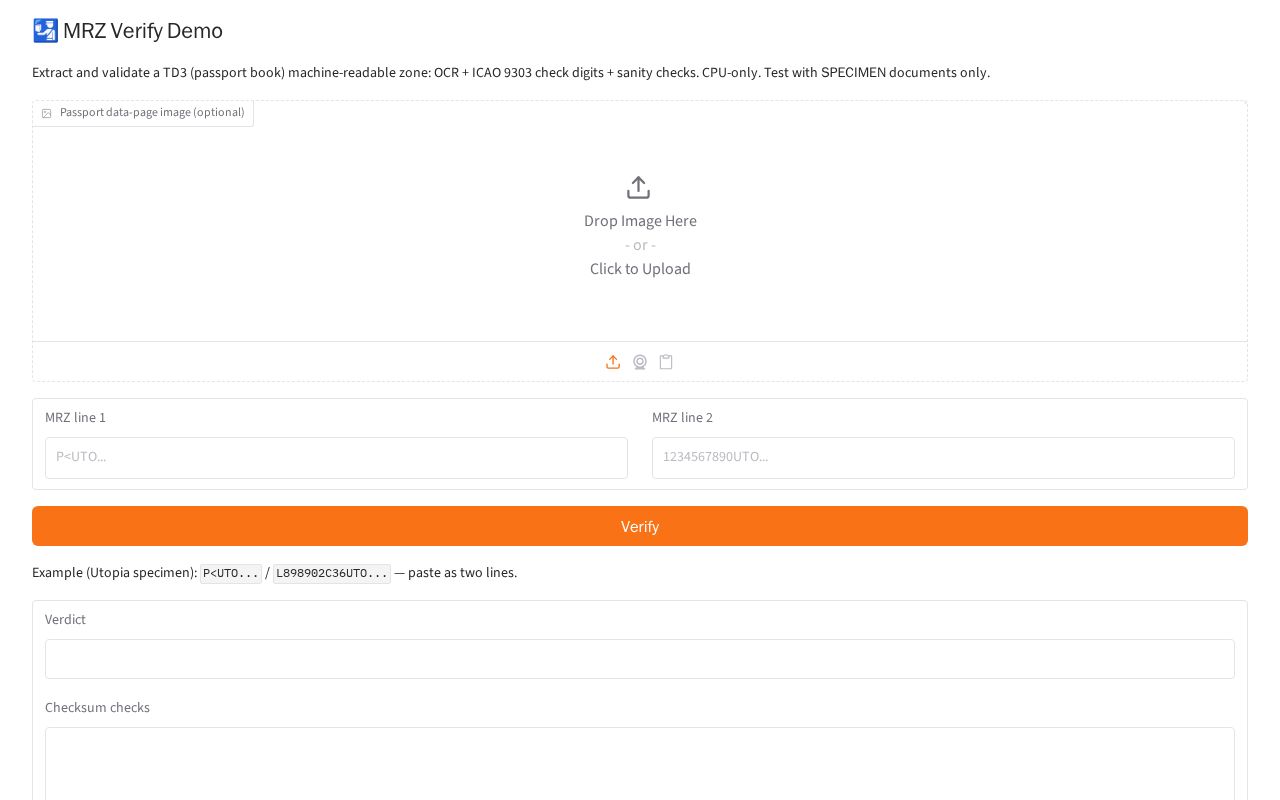Click the 'MRZ line 1' label

click(75, 417)
